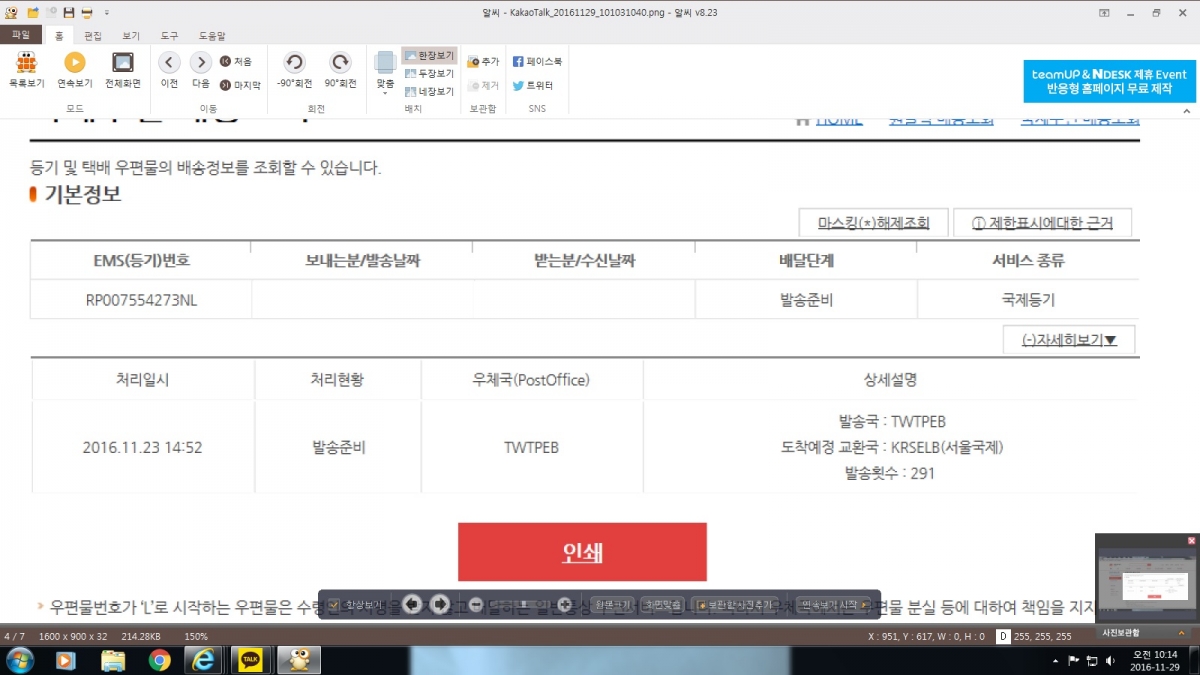Share the image on 트위터

pos(533,85)
